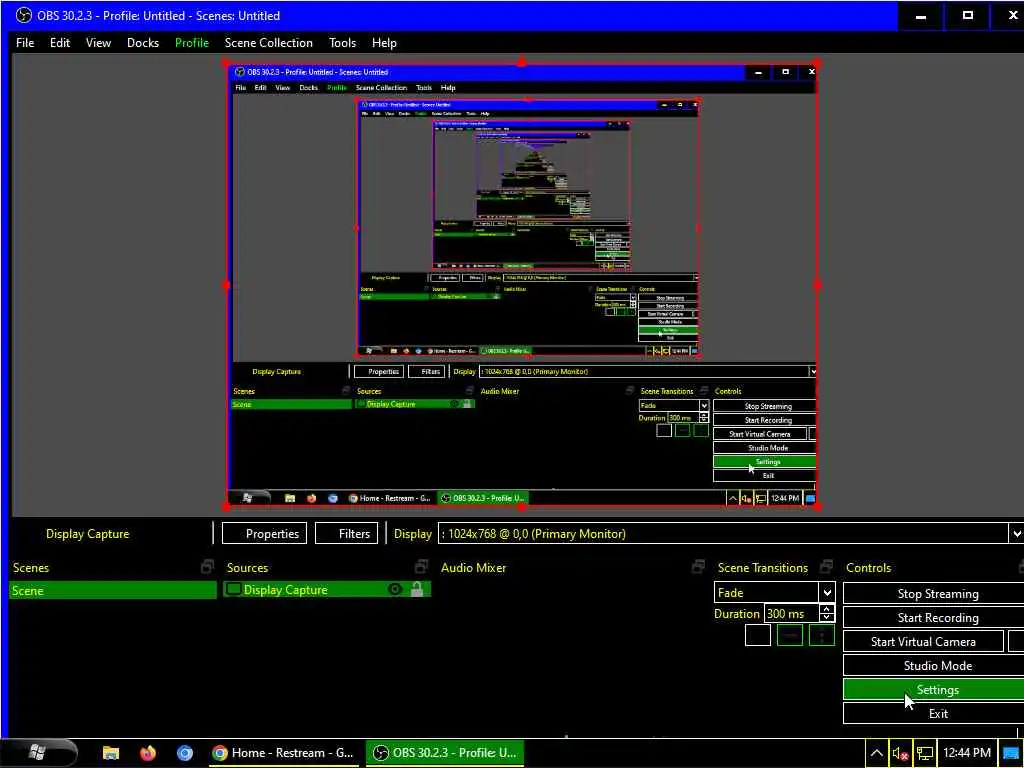Viewport: 1024px width, 768px height.
Task: Open the Profile menu
Action: click(x=192, y=42)
